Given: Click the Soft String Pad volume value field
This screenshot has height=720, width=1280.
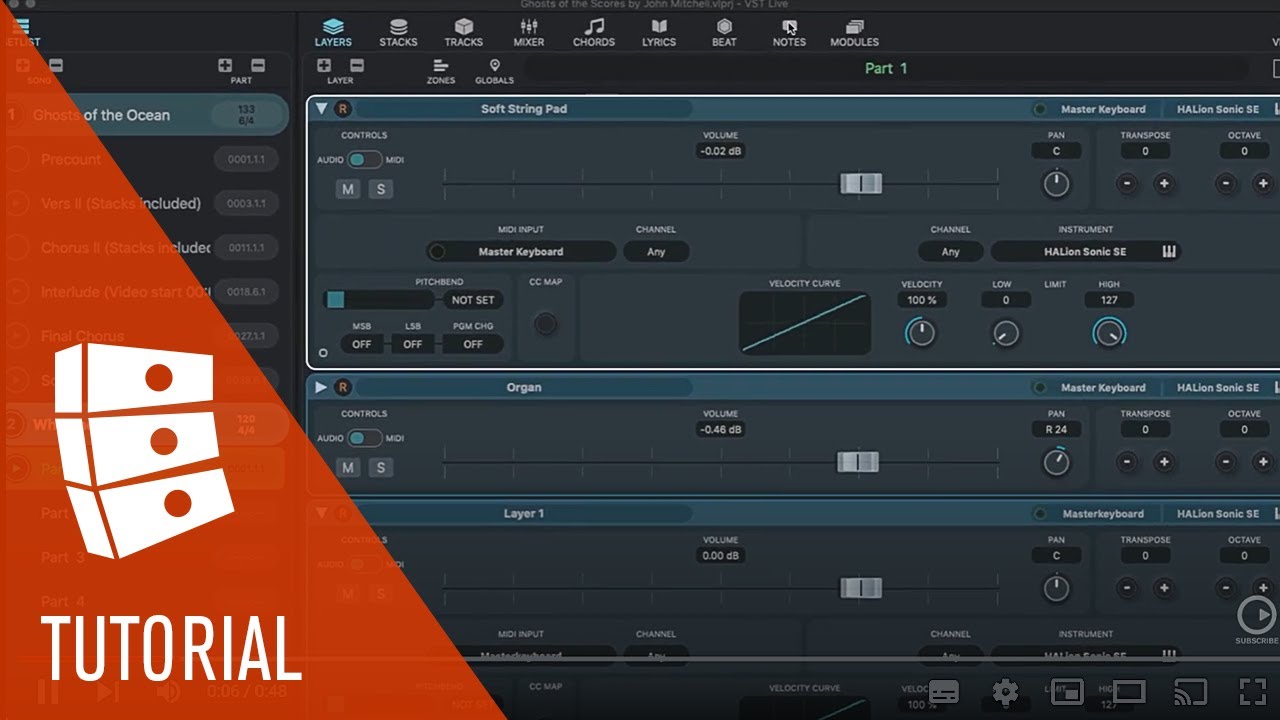Looking at the screenshot, I should (x=720, y=151).
